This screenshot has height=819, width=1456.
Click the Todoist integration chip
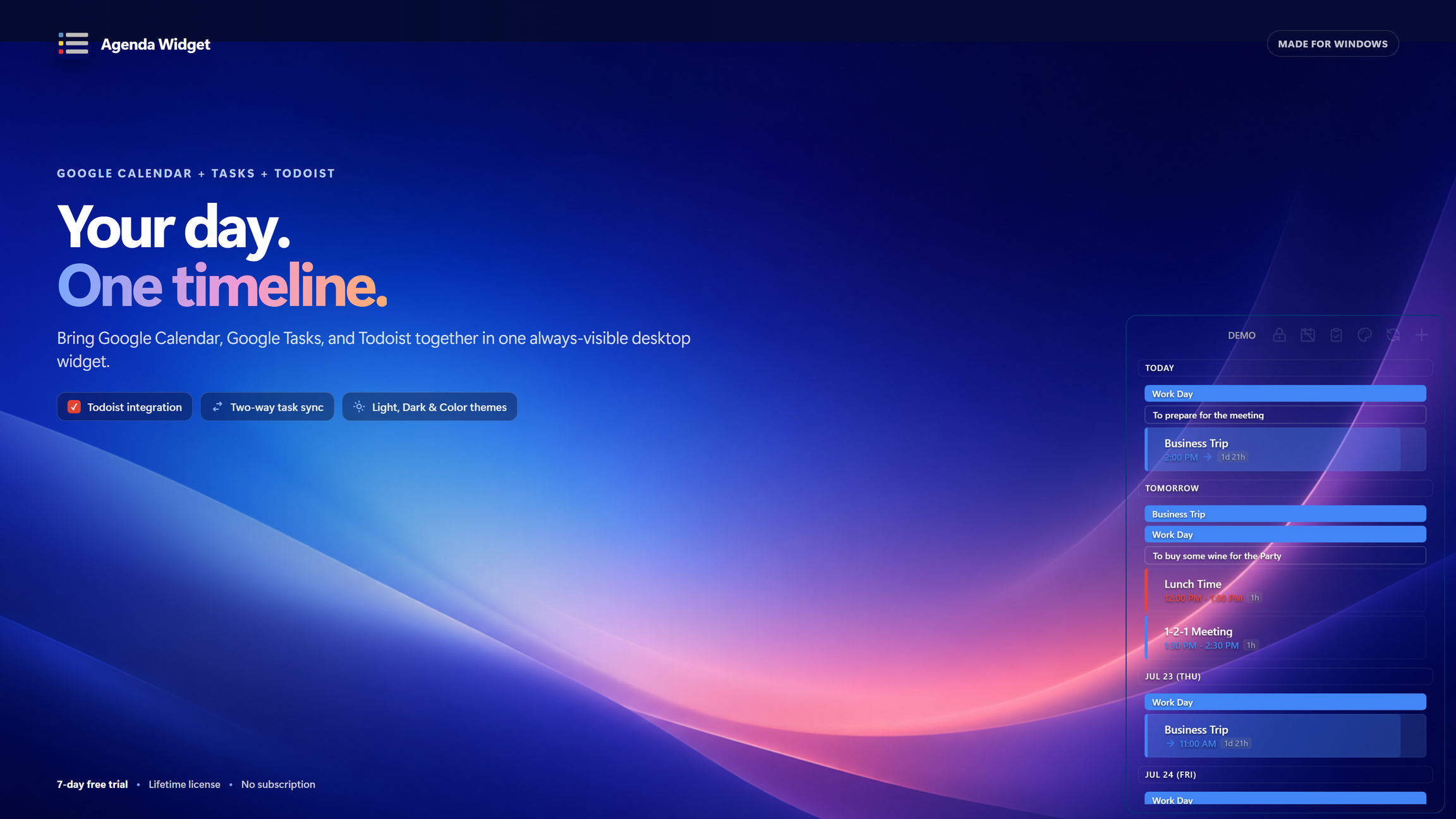(x=124, y=407)
